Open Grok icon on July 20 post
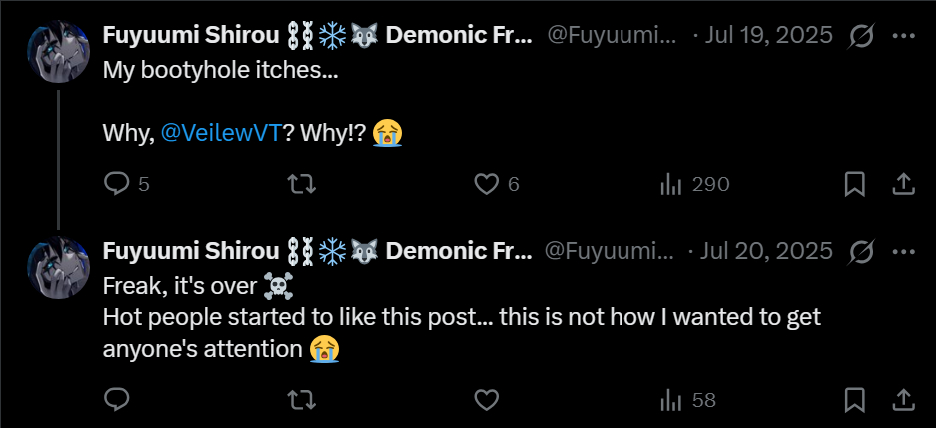This screenshot has height=428, width=936. pyautogui.click(x=860, y=251)
